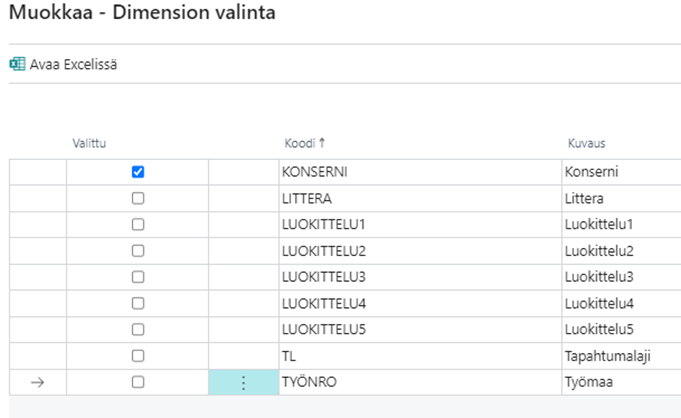The image size is (681, 418).
Task: Check the TYÖNRO checkbox
Action: 138,381
